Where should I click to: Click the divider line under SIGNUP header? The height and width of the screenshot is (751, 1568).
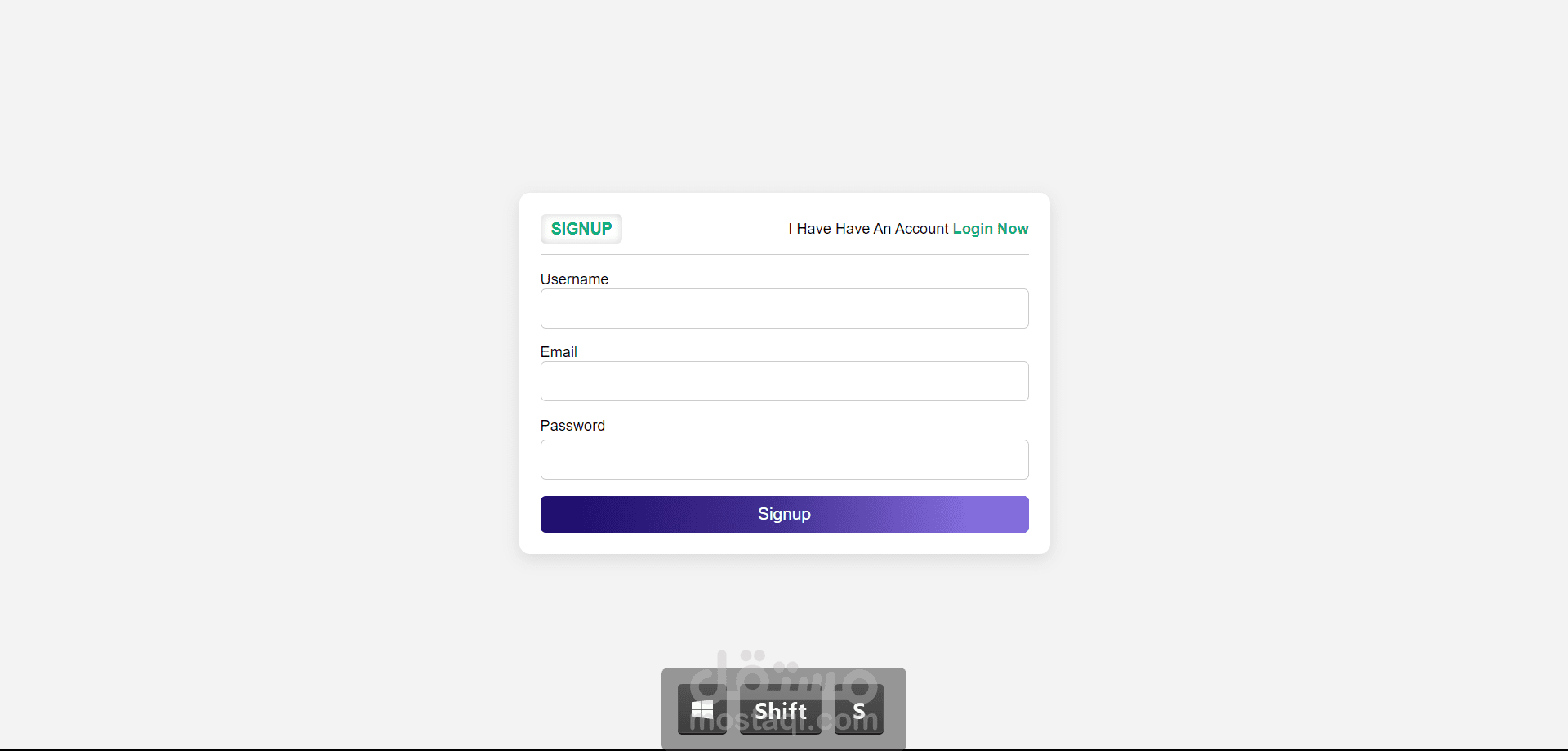[x=784, y=254]
